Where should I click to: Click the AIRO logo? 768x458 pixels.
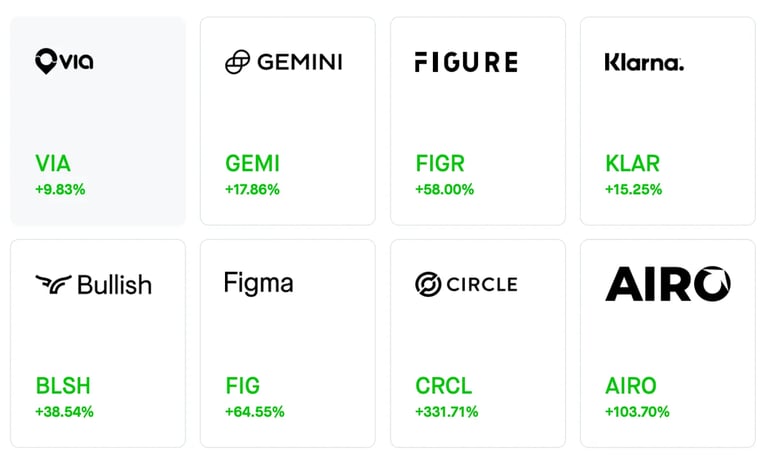[x=668, y=284]
